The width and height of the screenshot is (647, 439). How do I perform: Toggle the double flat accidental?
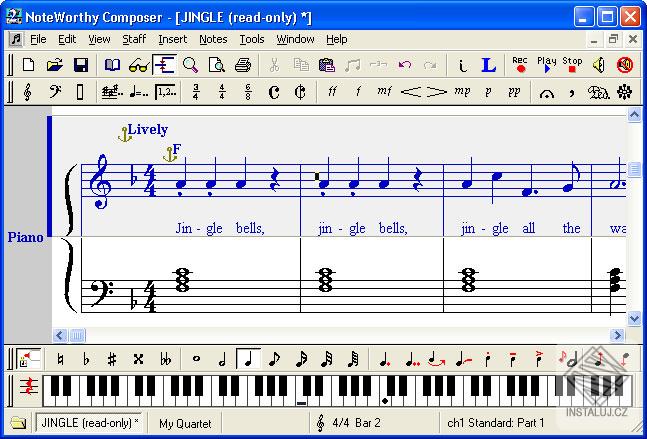[x=165, y=359]
